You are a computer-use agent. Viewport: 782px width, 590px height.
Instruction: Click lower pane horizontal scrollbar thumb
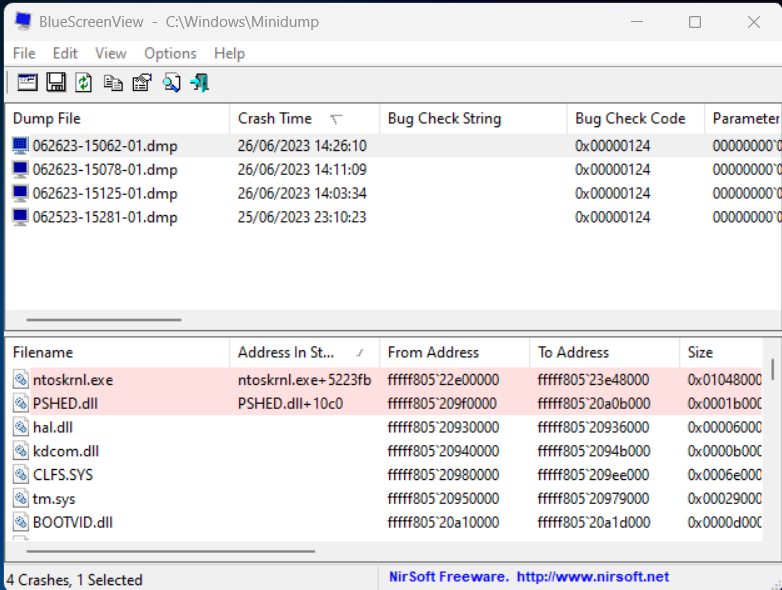171,552
